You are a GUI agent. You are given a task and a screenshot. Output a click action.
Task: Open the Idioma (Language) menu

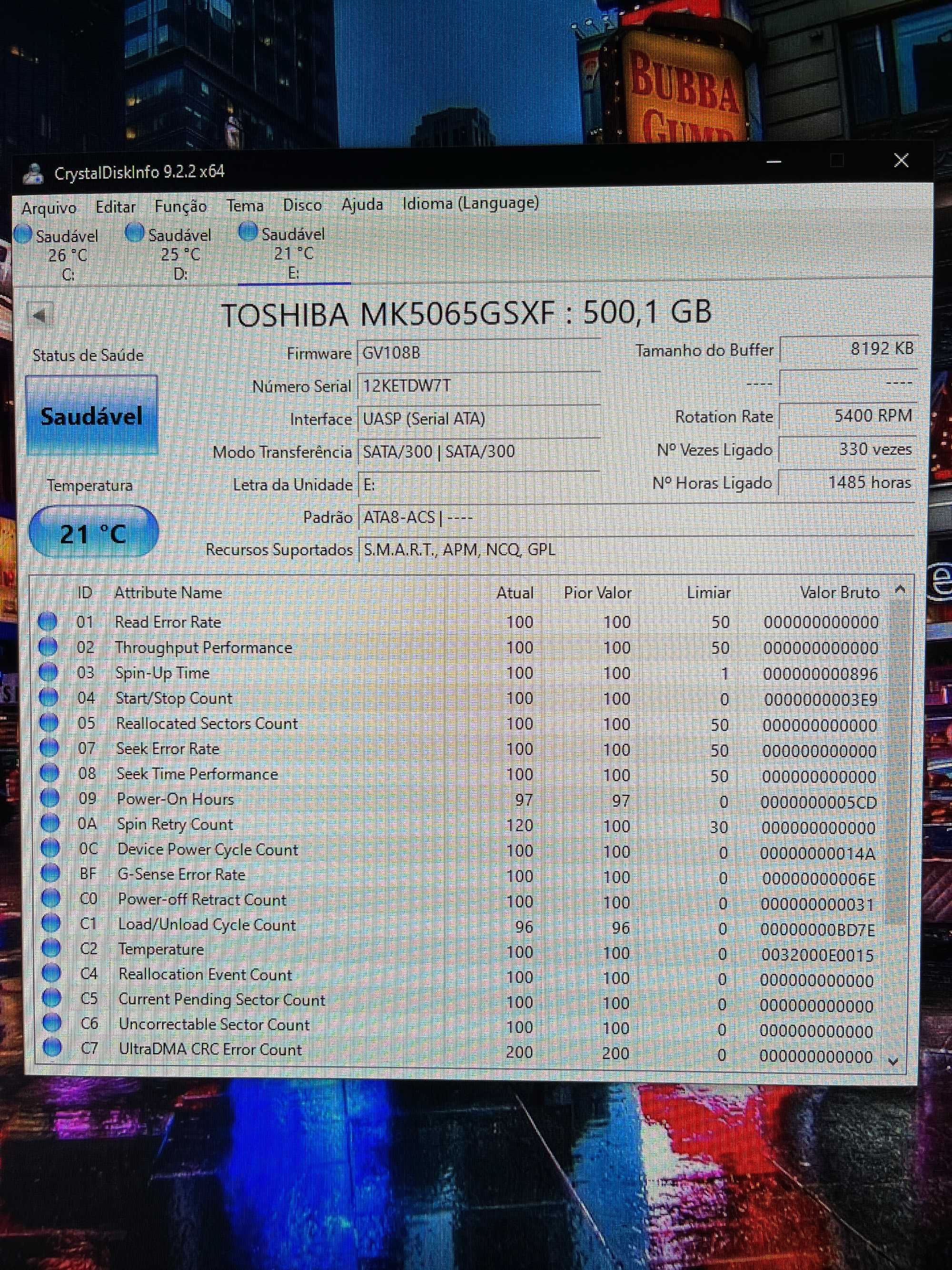[x=470, y=203]
